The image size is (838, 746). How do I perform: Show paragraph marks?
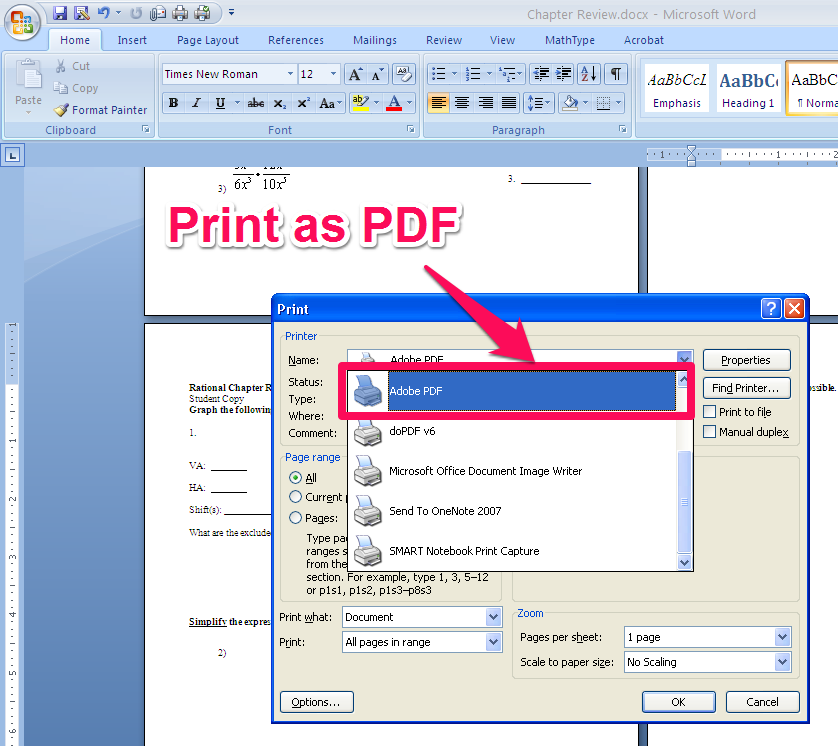pos(616,74)
